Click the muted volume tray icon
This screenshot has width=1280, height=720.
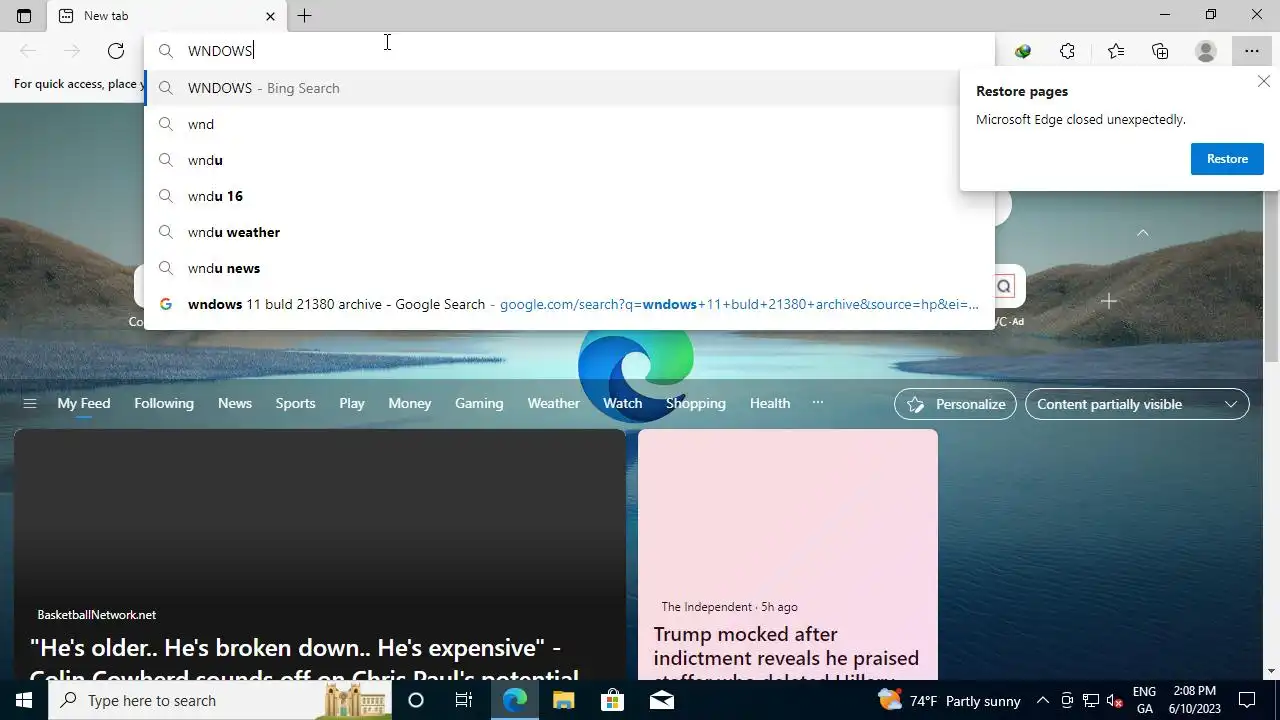tap(1115, 701)
